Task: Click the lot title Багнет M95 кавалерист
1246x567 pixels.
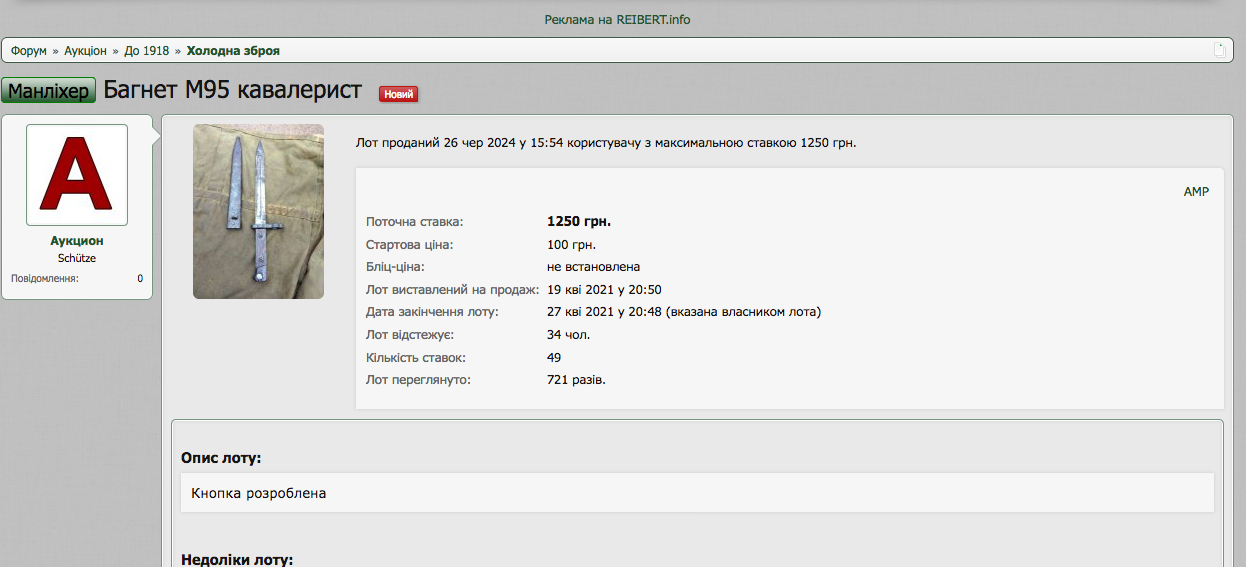Action: [x=233, y=90]
